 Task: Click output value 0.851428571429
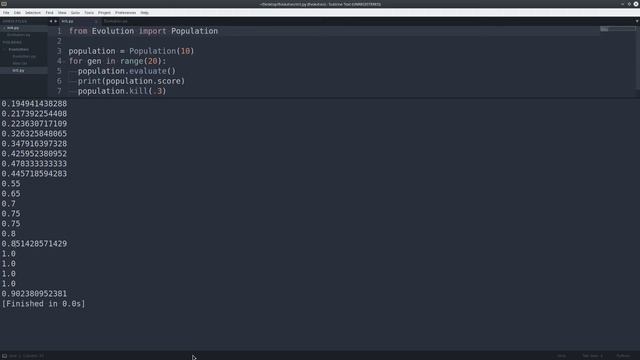point(34,244)
